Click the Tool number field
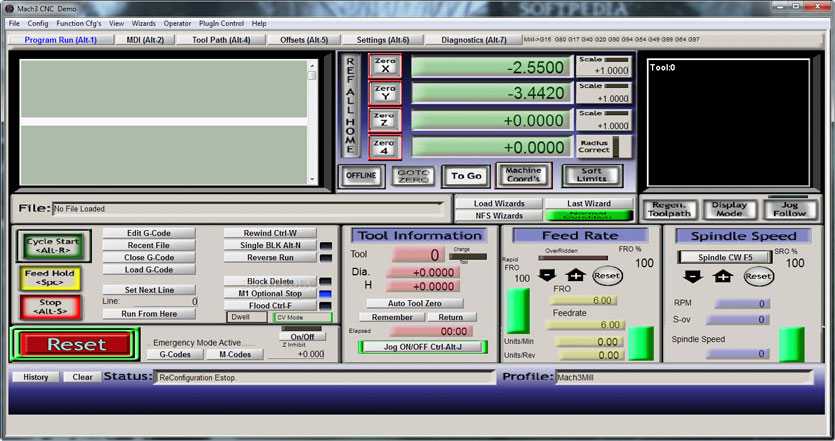Viewport: 835px width, 441px height. (x=417, y=255)
